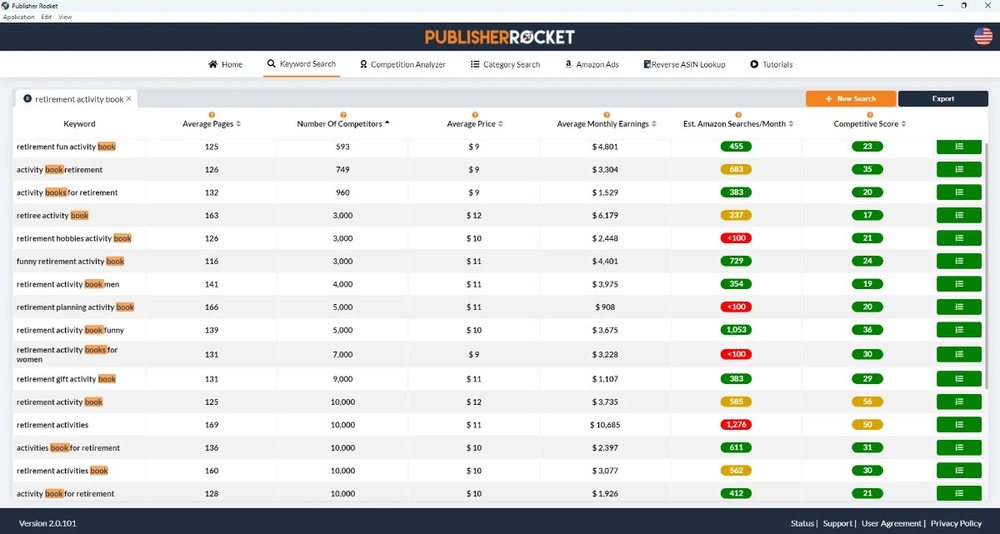Open the Application menu

tap(18, 17)
